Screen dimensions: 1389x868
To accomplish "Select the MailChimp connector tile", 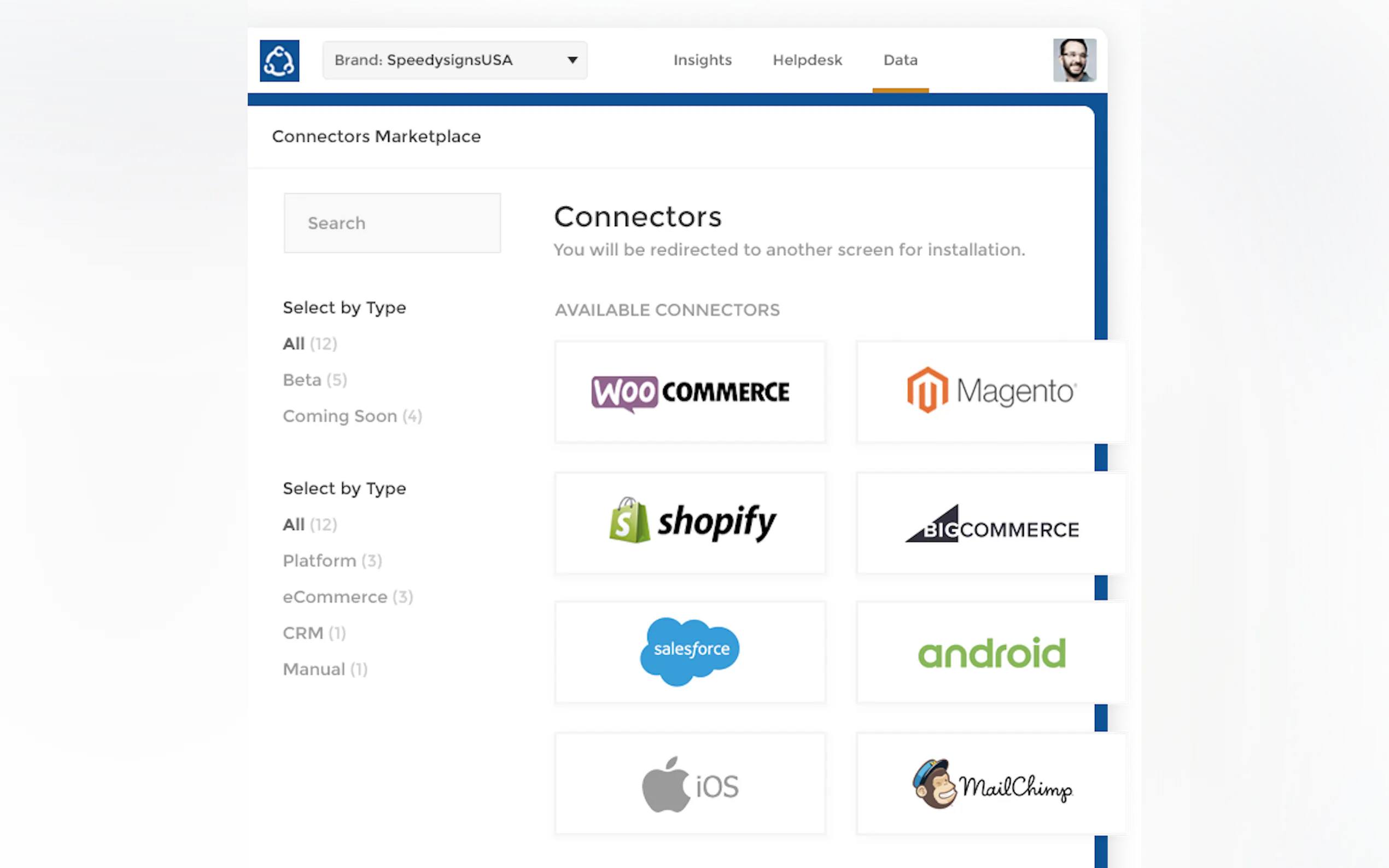I will [x=991, y=784].
